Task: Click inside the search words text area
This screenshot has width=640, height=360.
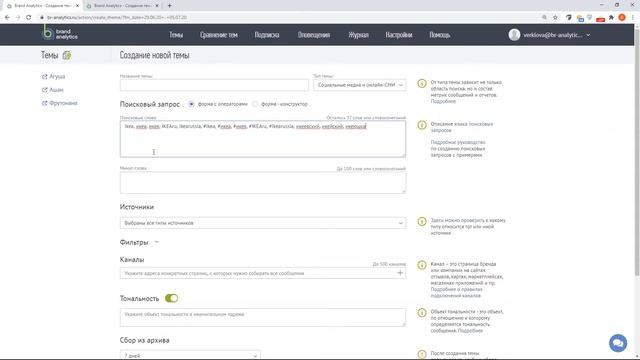Action: tap(263, 139)
